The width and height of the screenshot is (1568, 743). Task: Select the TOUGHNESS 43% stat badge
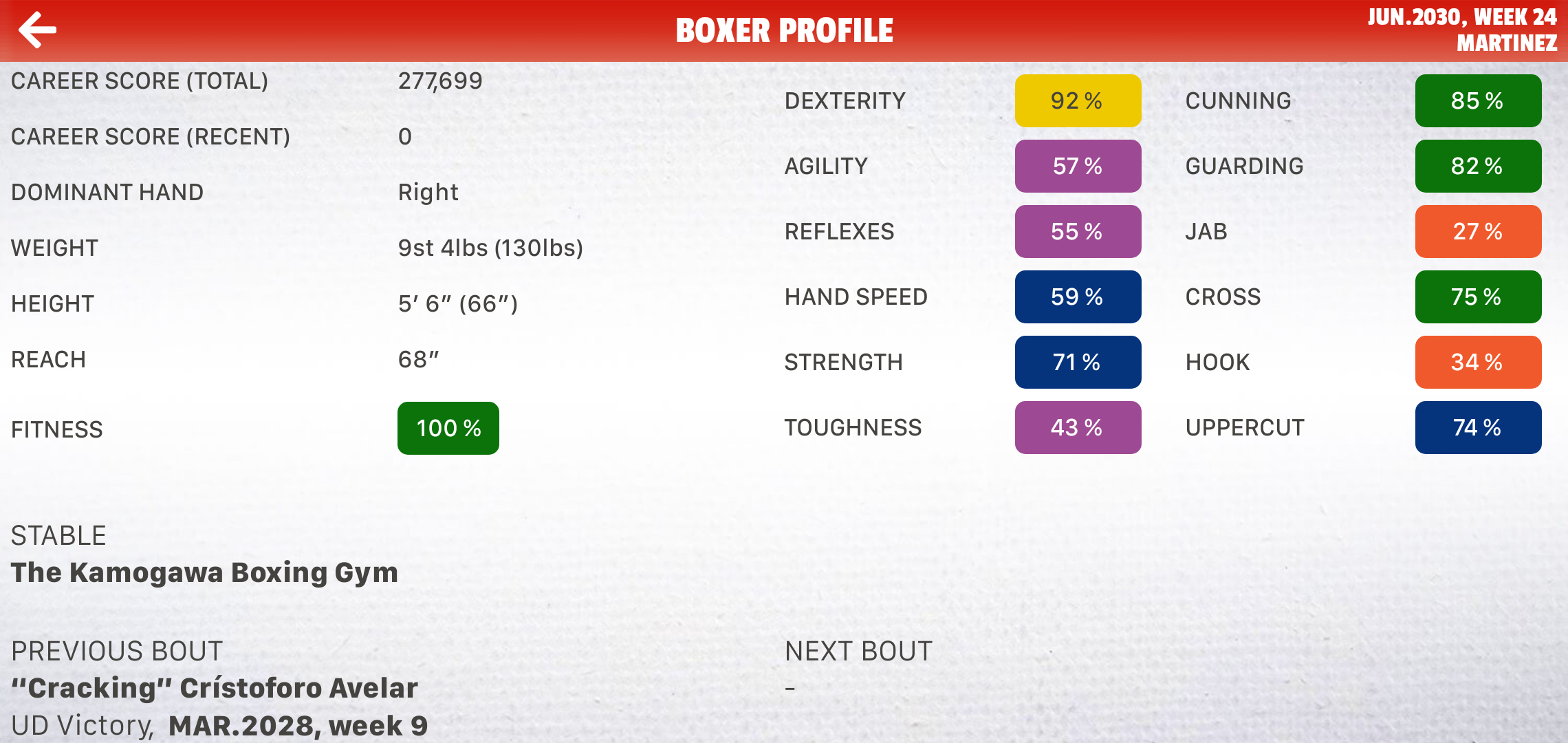[1077, 427]
